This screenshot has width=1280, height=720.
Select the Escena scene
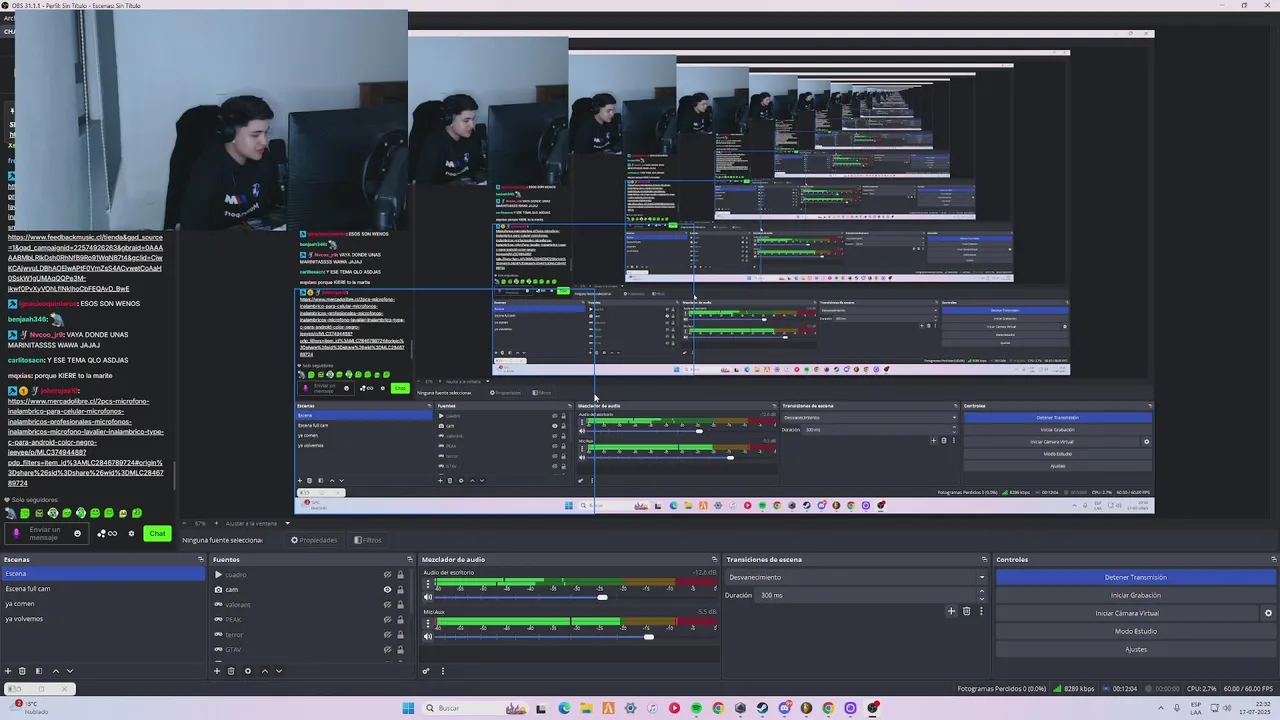click(103, 574)
